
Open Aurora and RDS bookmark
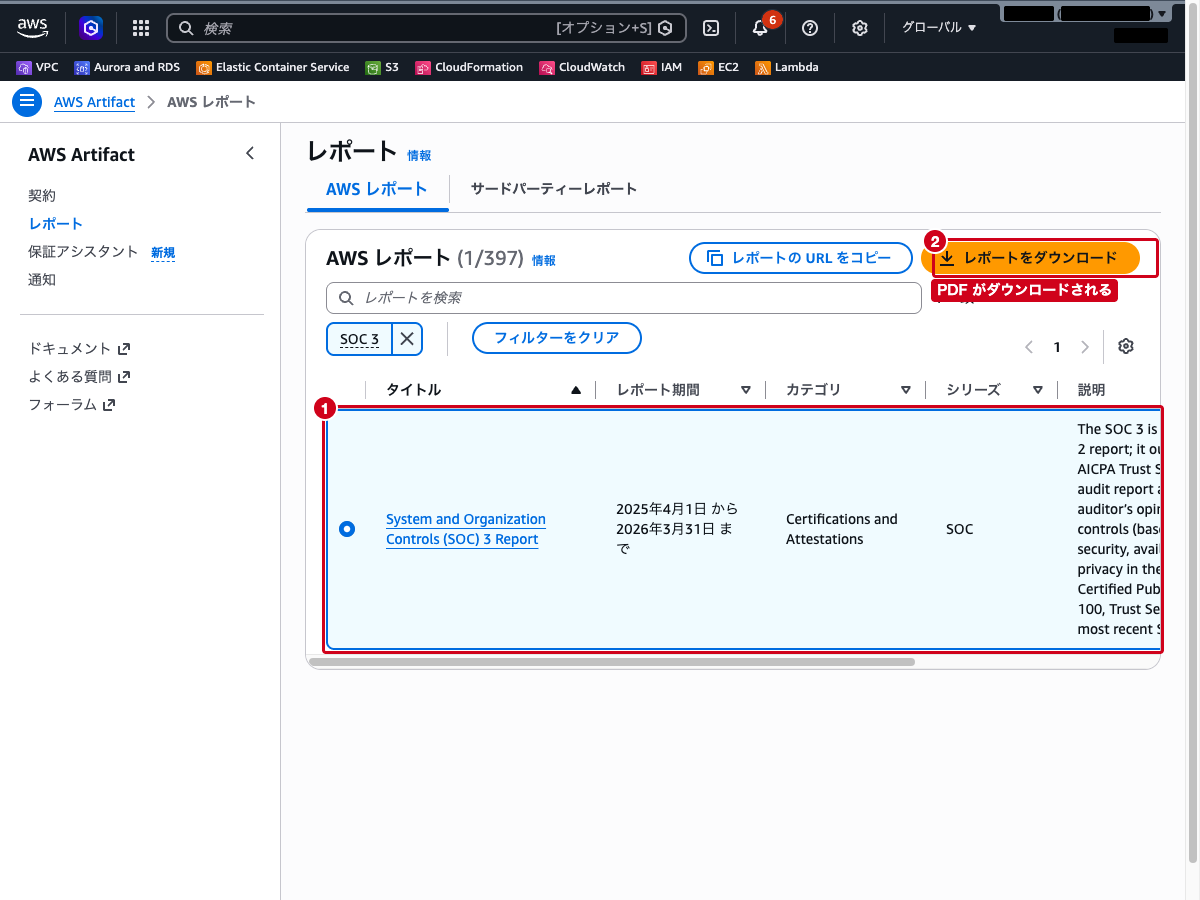click(x=128, y=67)
